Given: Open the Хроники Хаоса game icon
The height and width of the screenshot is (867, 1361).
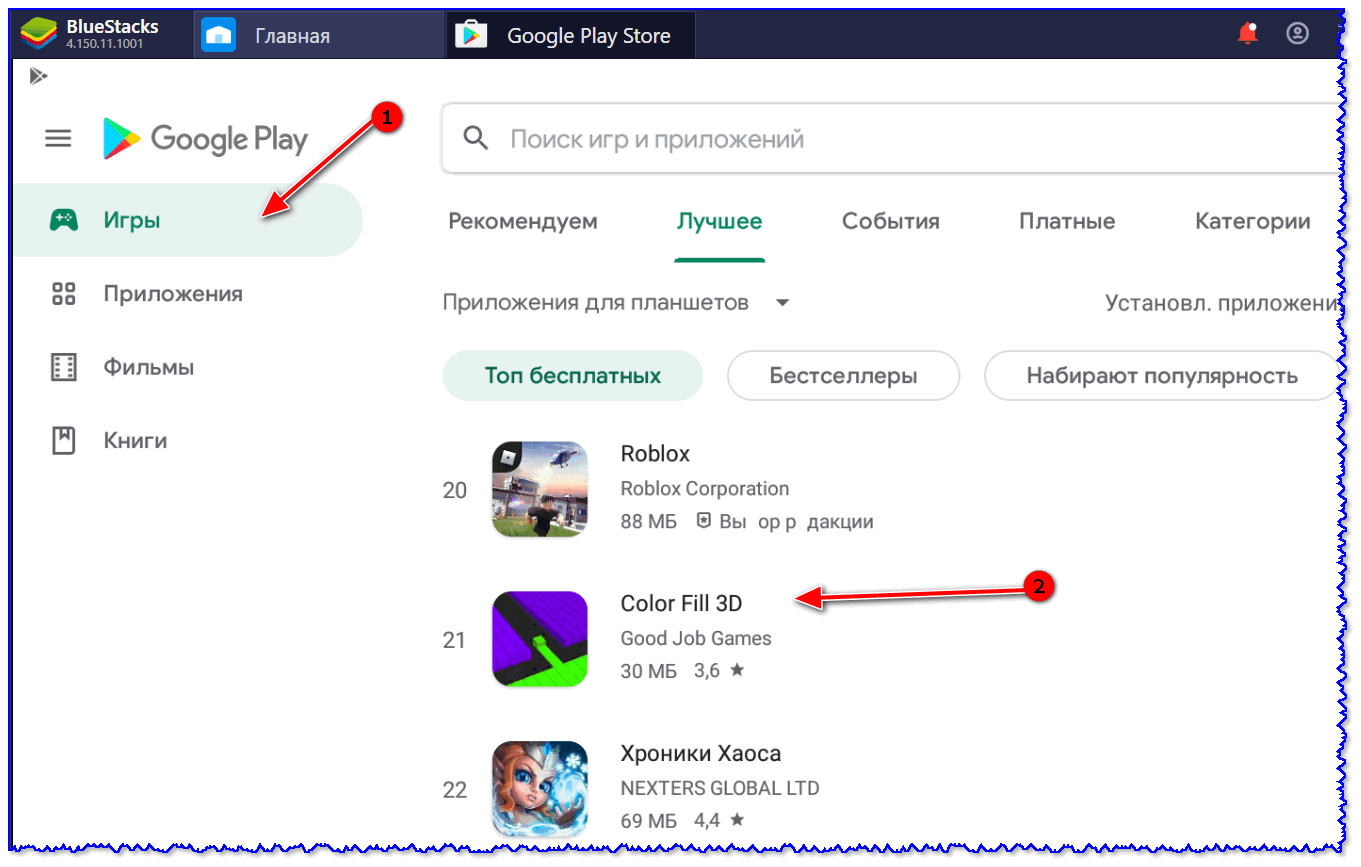Looking at the screenshot, I should (x=539, y=789).
